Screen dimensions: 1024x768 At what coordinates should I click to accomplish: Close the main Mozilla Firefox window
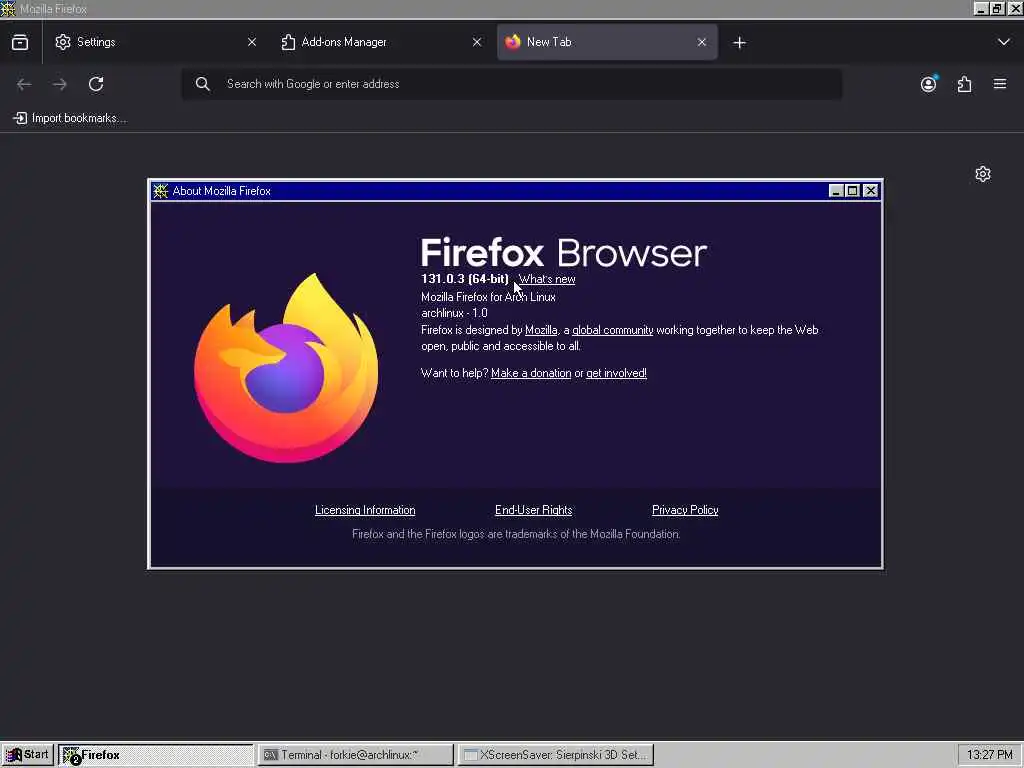click(1015, 8)
